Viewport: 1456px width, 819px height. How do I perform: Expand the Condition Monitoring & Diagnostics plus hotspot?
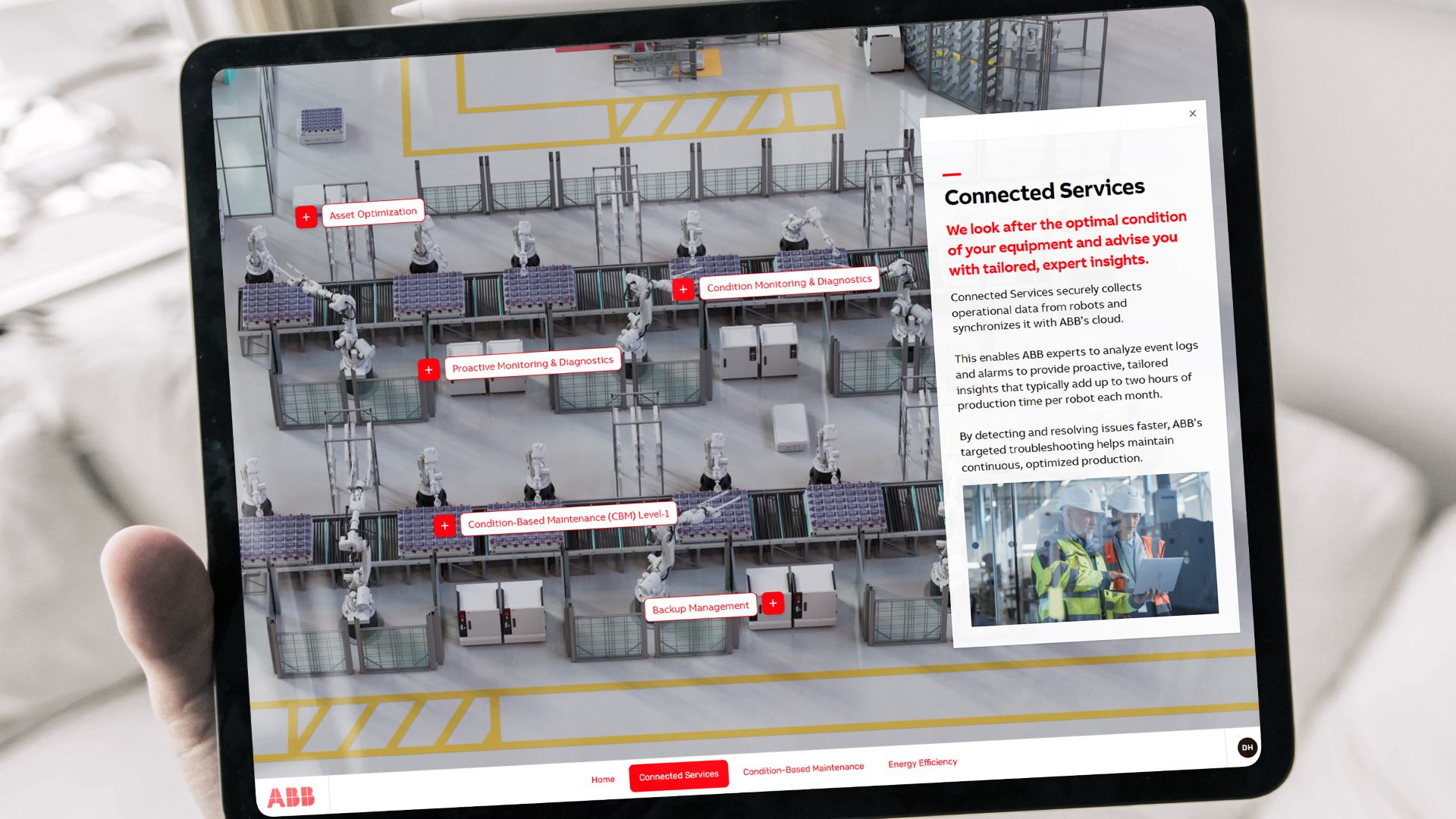[683, 289]
